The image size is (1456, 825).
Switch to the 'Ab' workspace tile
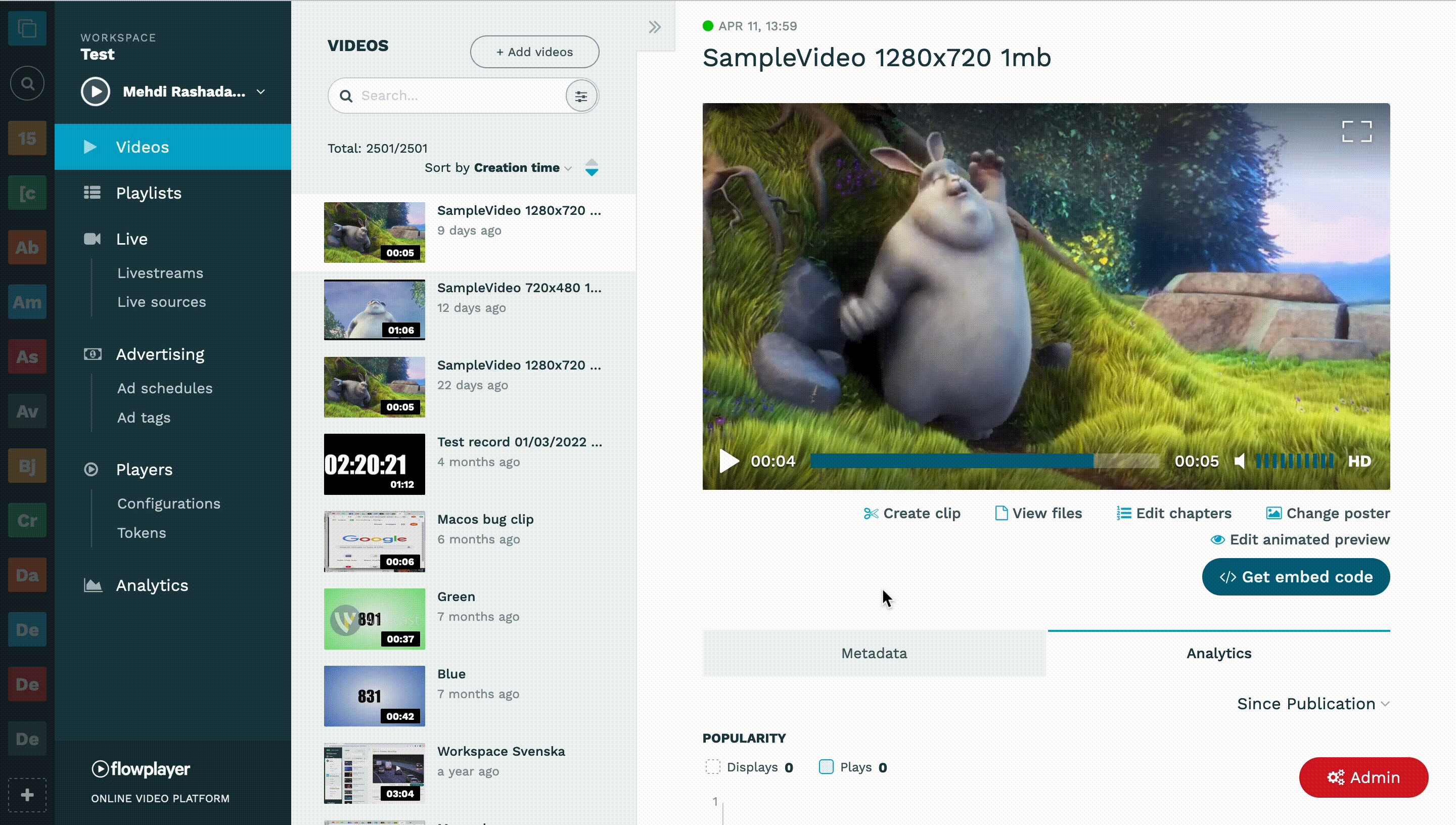27,247
